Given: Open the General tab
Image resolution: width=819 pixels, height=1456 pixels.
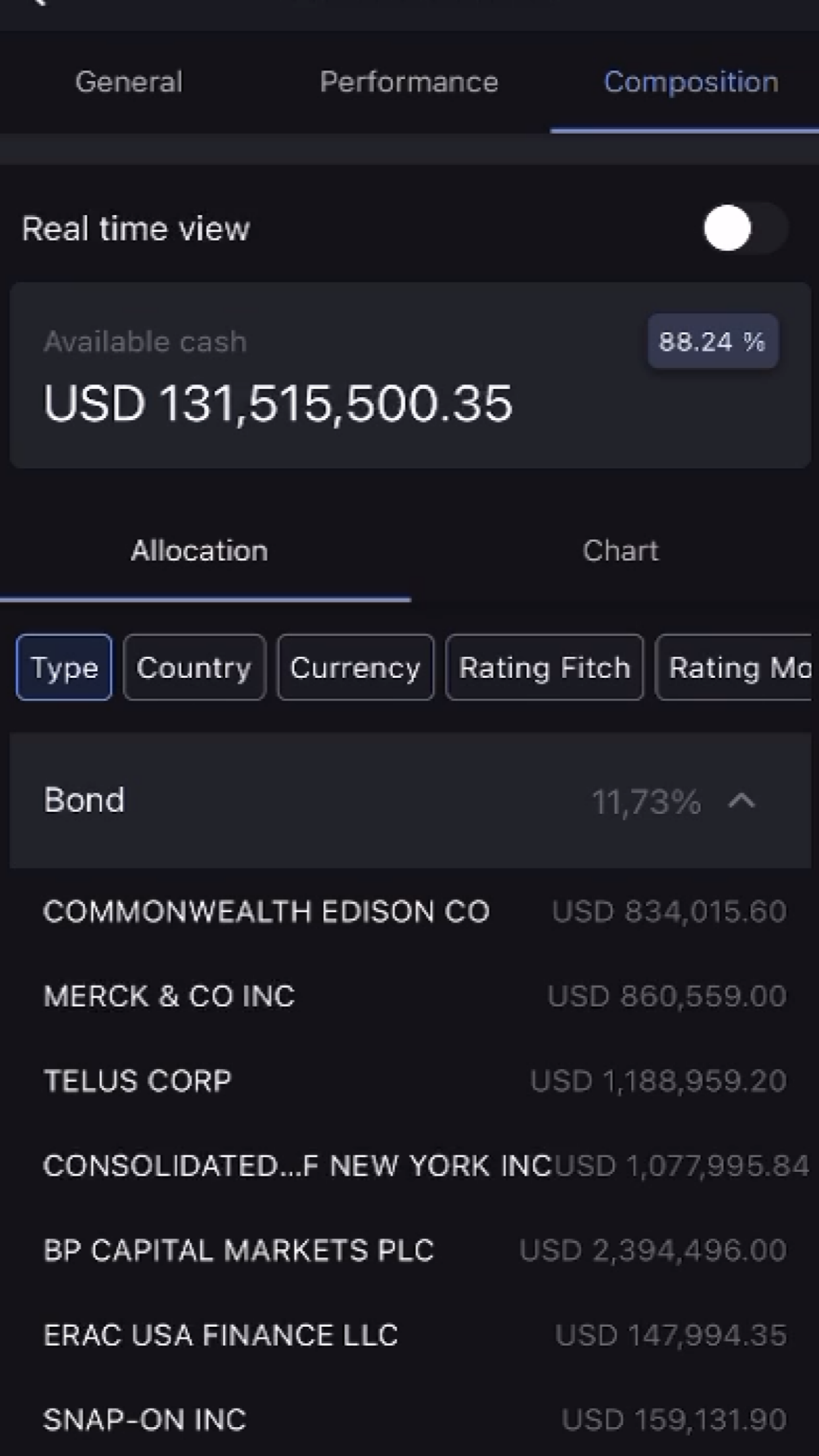Looking at the screenshot, I should [129, 82].
